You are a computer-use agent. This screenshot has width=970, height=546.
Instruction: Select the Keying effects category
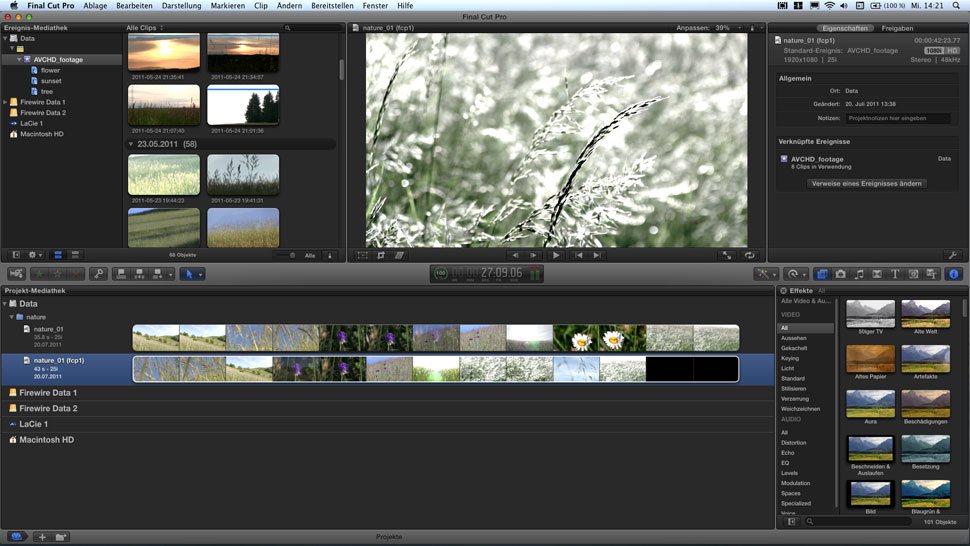(790, 358)
